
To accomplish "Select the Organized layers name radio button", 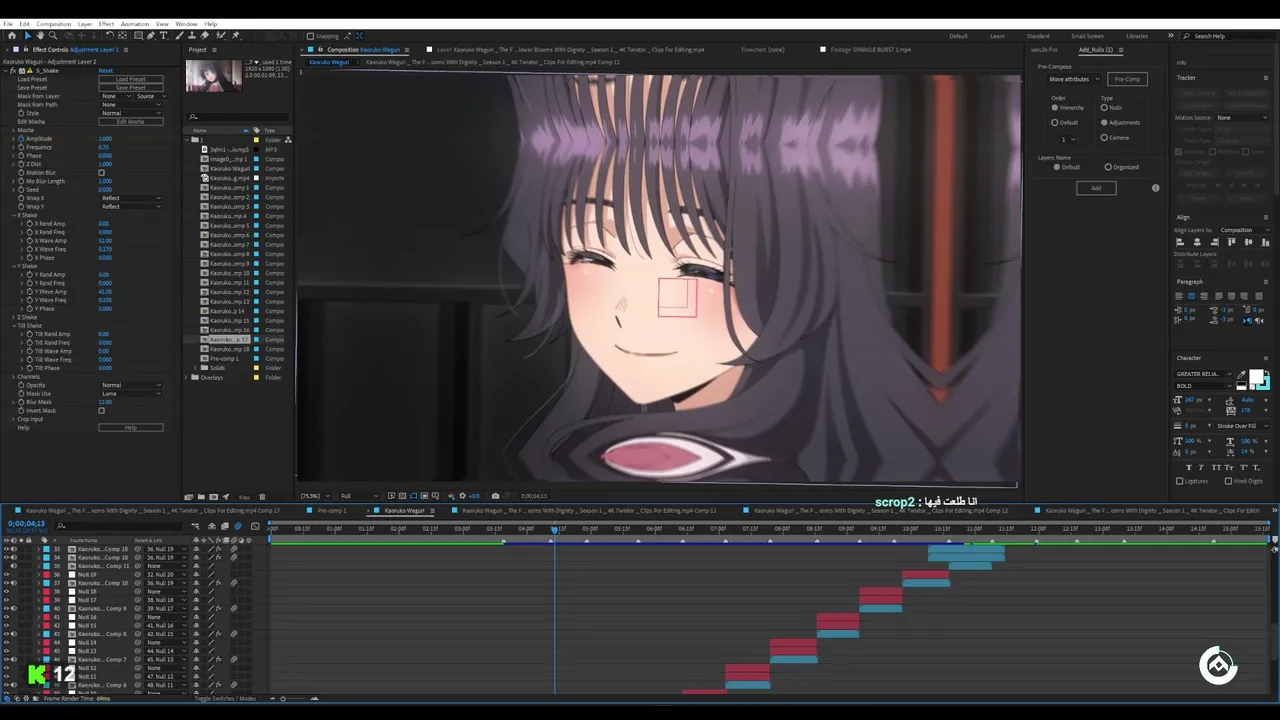I will (1108, 167).
